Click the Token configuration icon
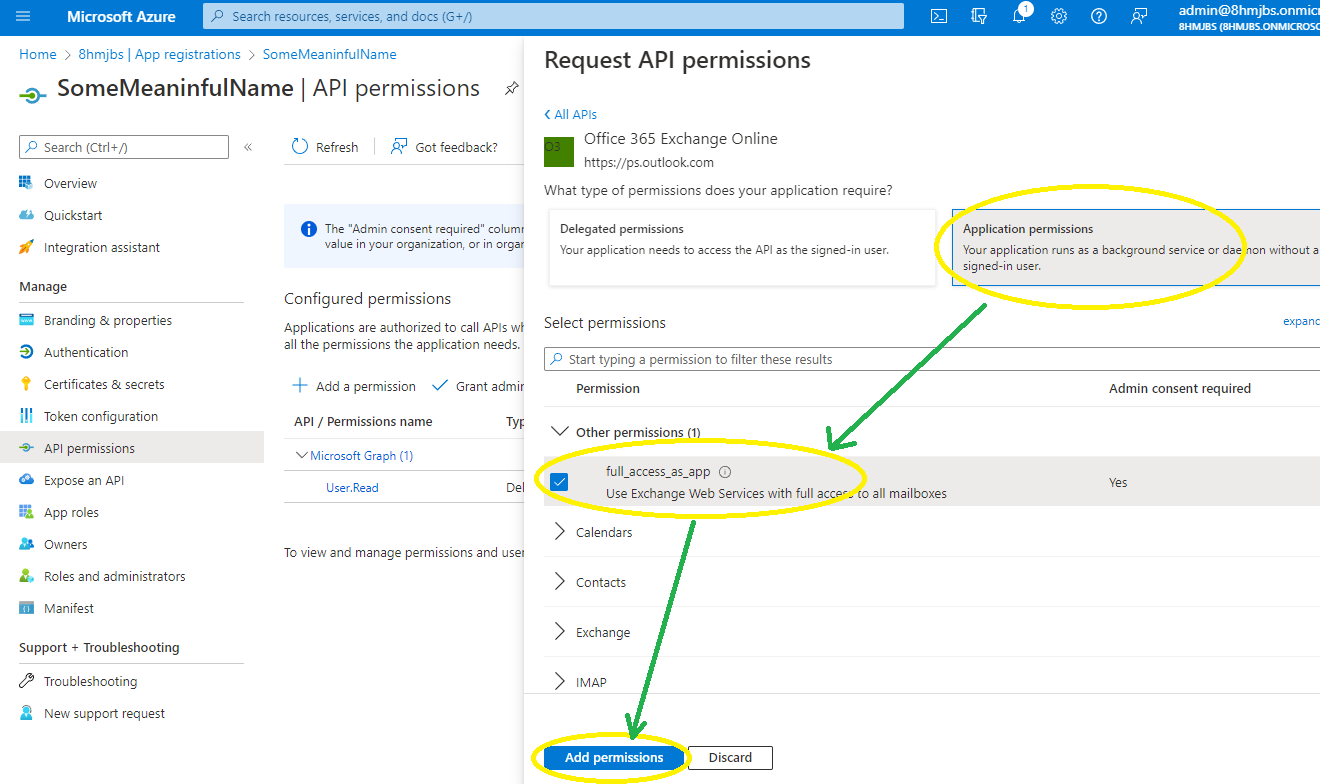Image resolution: width=1320 pixels, height=784 pixels. (27, 416)
